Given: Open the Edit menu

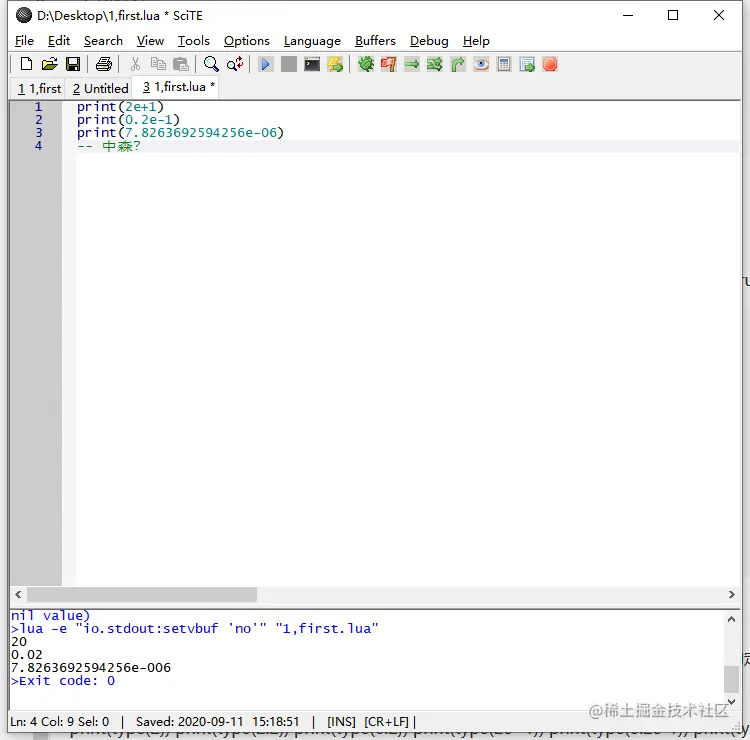Looking at the screenshot, I should [x=59, y=41].
